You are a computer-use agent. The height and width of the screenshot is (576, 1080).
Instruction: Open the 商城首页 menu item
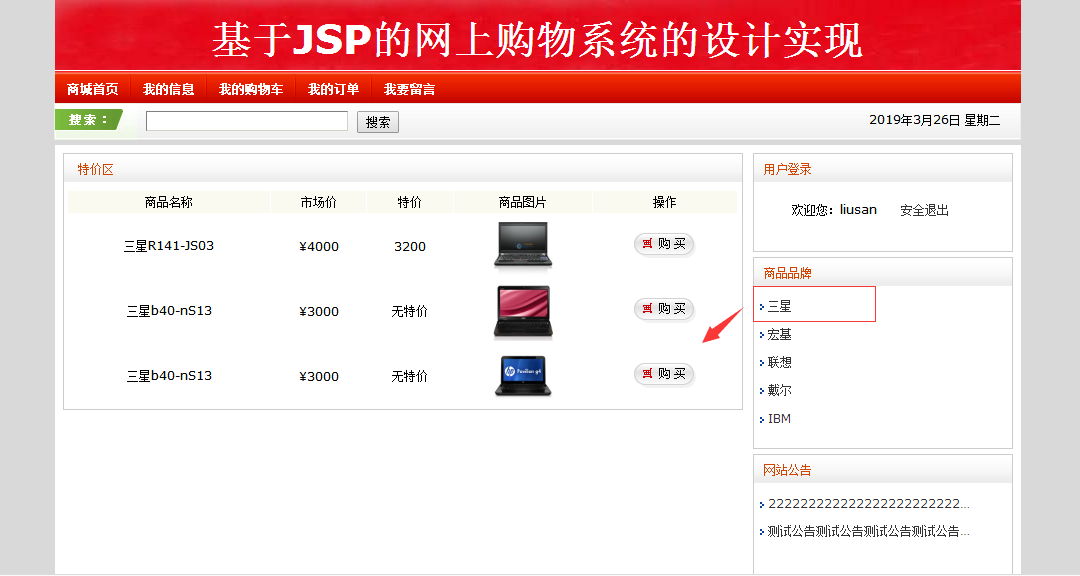click(x=92, y=89)
